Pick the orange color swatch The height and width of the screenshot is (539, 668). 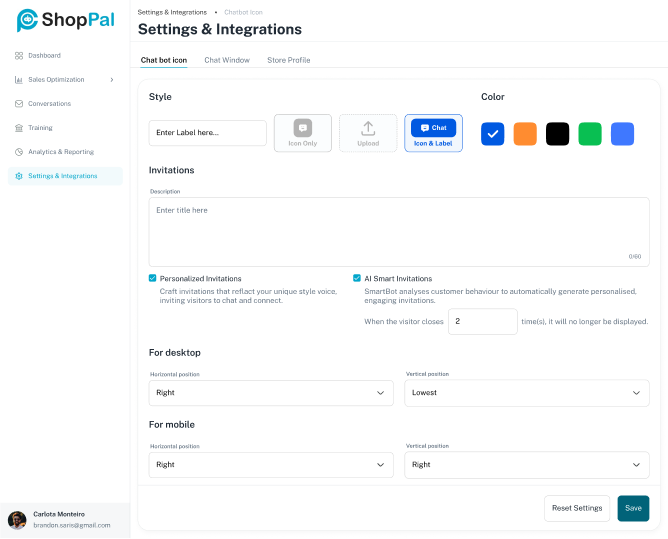pos(525,134)
